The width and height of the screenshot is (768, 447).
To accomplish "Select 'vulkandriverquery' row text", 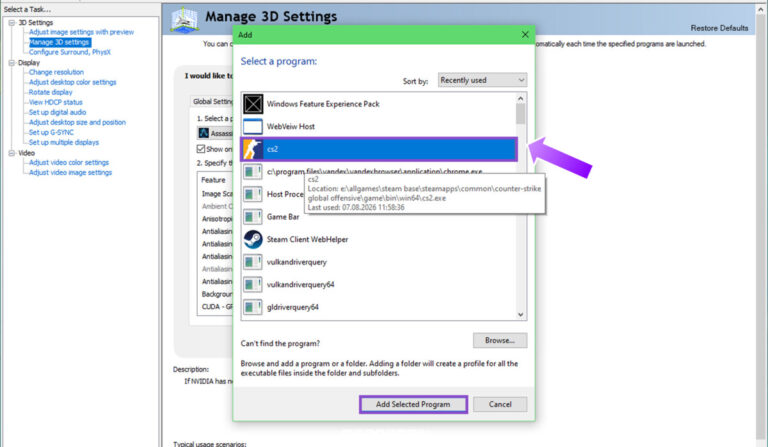I will click(296, 262).
